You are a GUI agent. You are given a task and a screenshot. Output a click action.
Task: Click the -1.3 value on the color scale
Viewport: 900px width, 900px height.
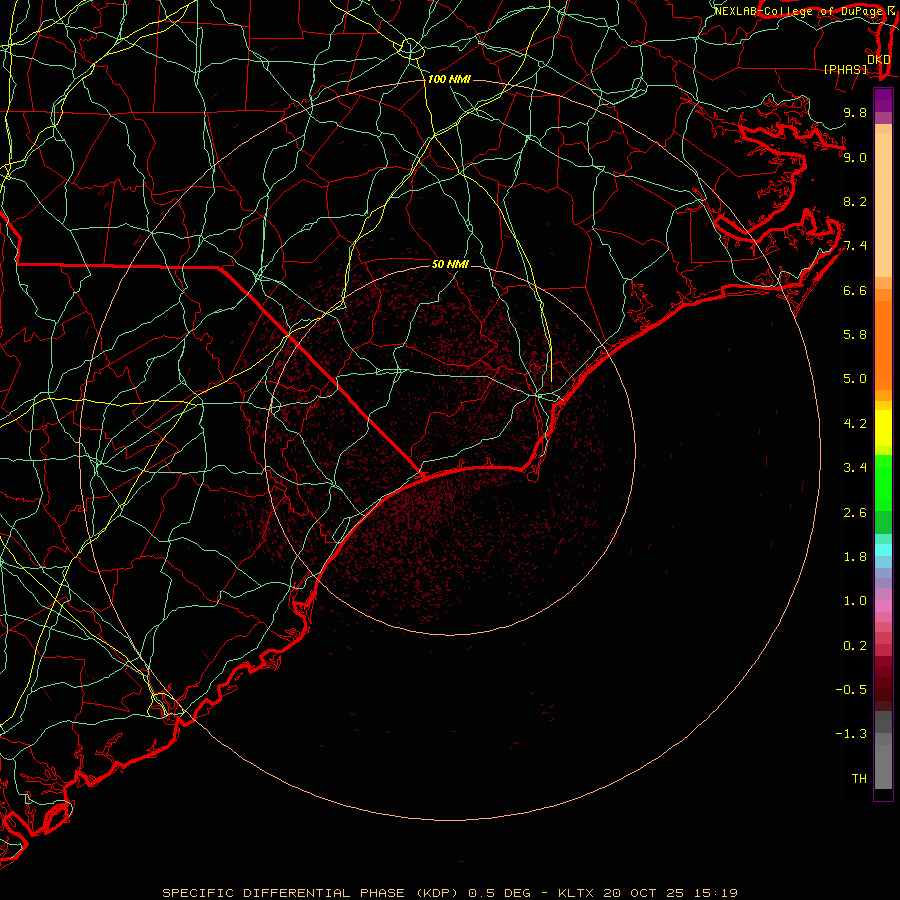pos(851,734)
